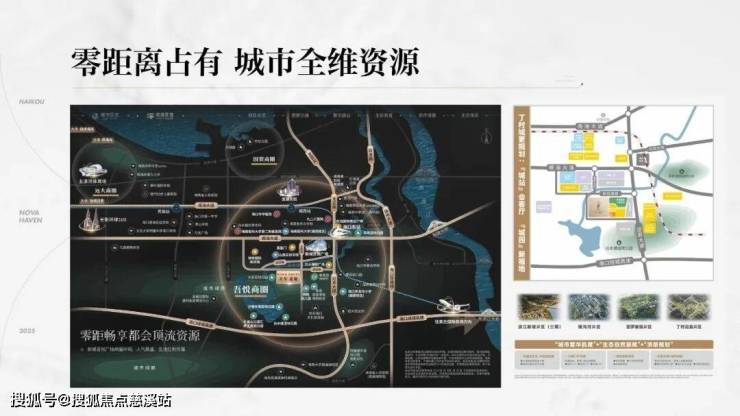Select the blue lake on planning map
This screenshot has width=740, height=416.
coord(582,238)
